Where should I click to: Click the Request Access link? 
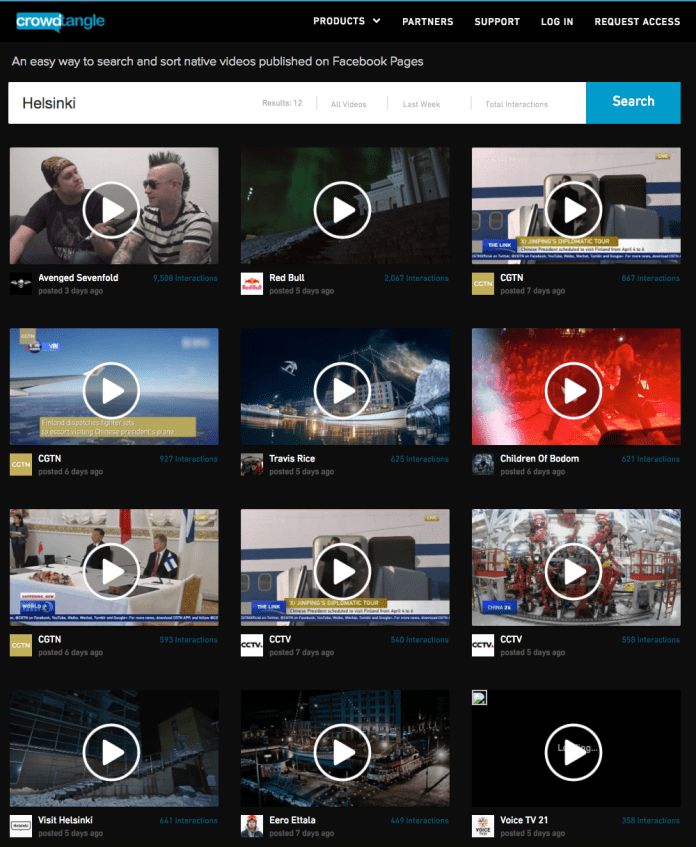point(637,21)
